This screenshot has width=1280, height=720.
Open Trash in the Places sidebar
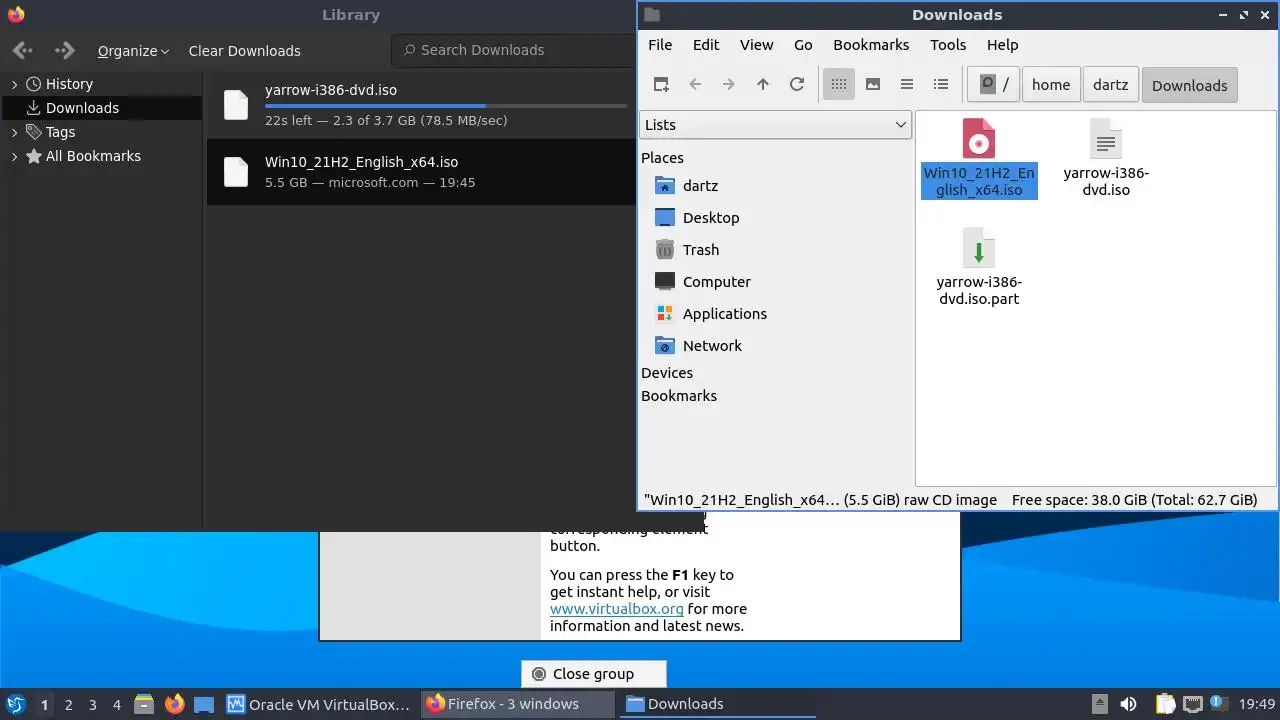click(701, 250)
